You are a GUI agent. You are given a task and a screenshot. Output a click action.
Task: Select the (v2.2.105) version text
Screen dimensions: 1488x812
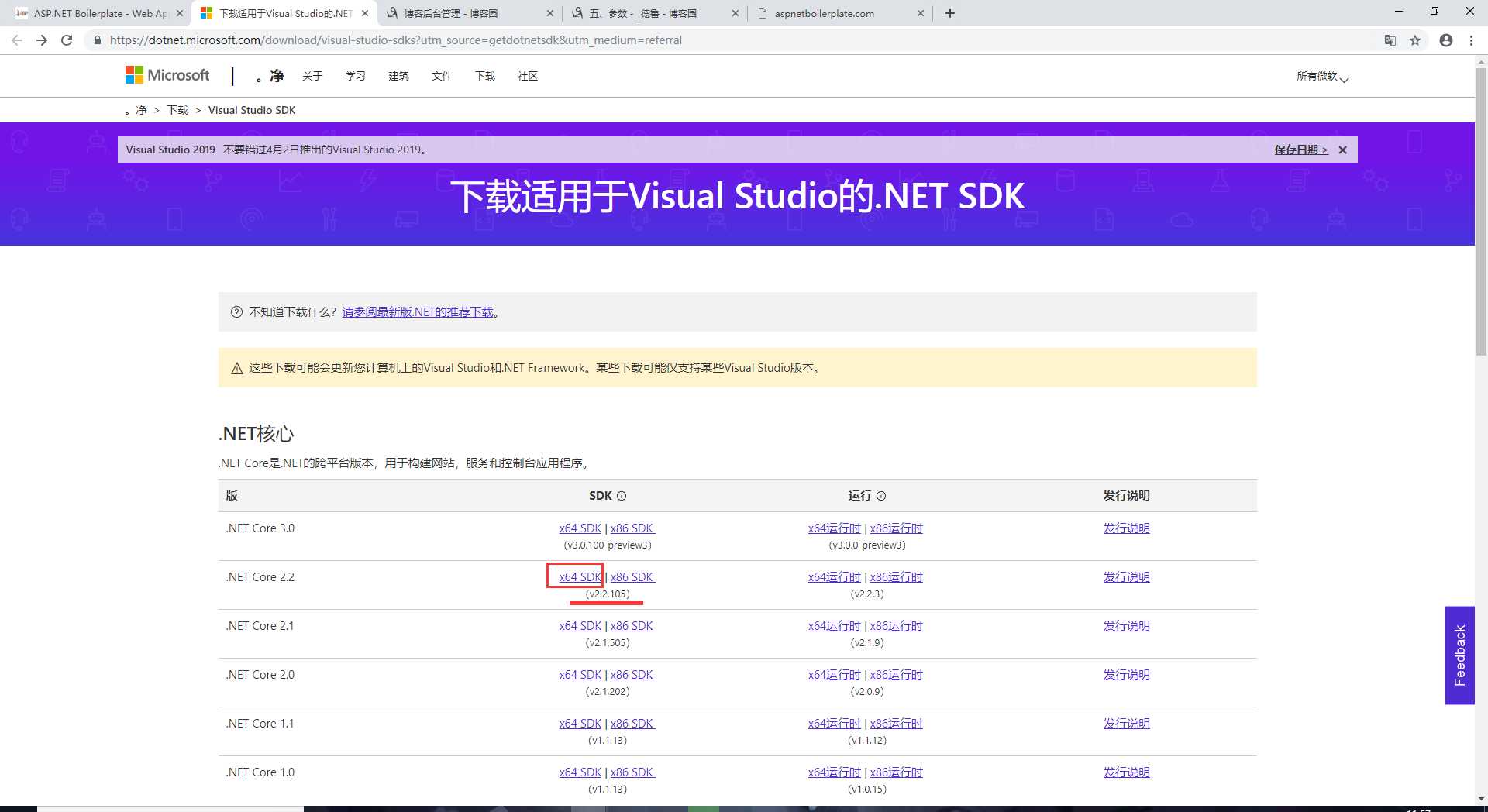tap(608, 594)
